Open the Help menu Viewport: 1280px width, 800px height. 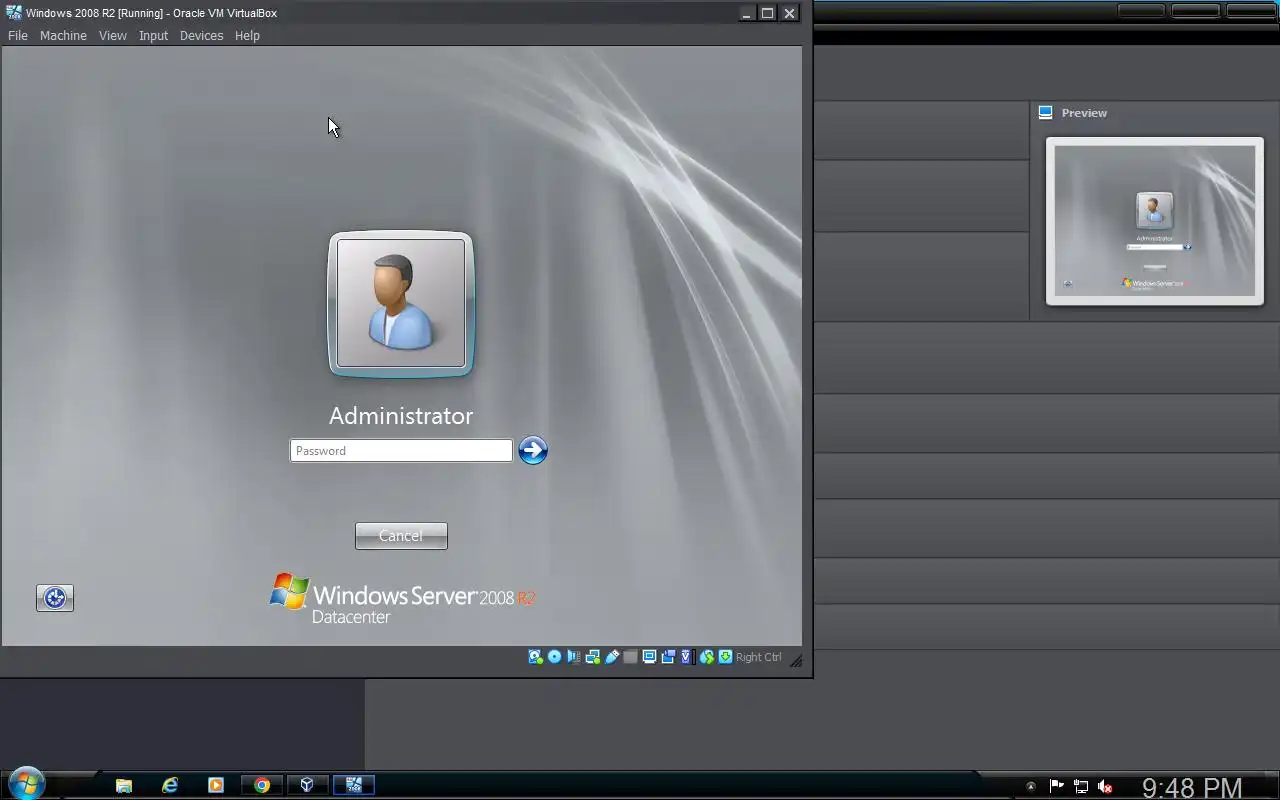tap(247, 35)
